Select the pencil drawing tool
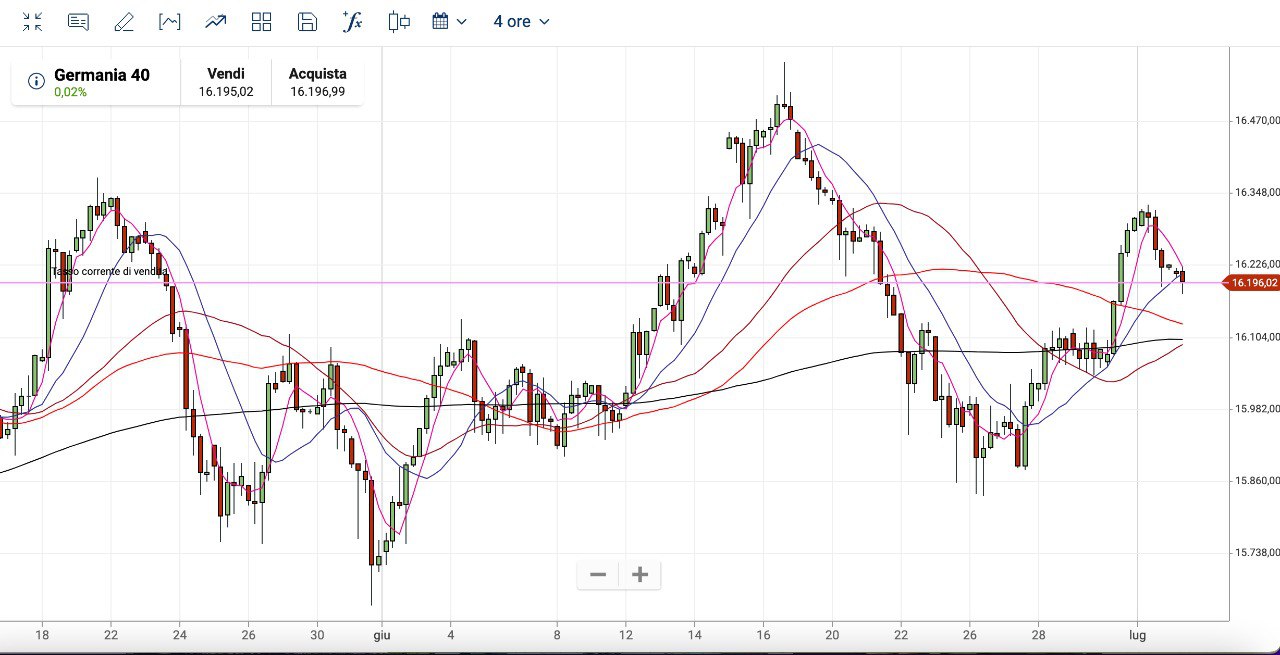1280x655 pixels. coord(124,22)
